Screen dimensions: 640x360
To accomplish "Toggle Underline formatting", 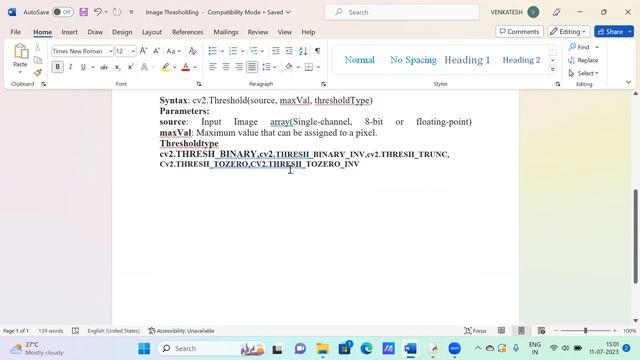I will pos(83,67).
